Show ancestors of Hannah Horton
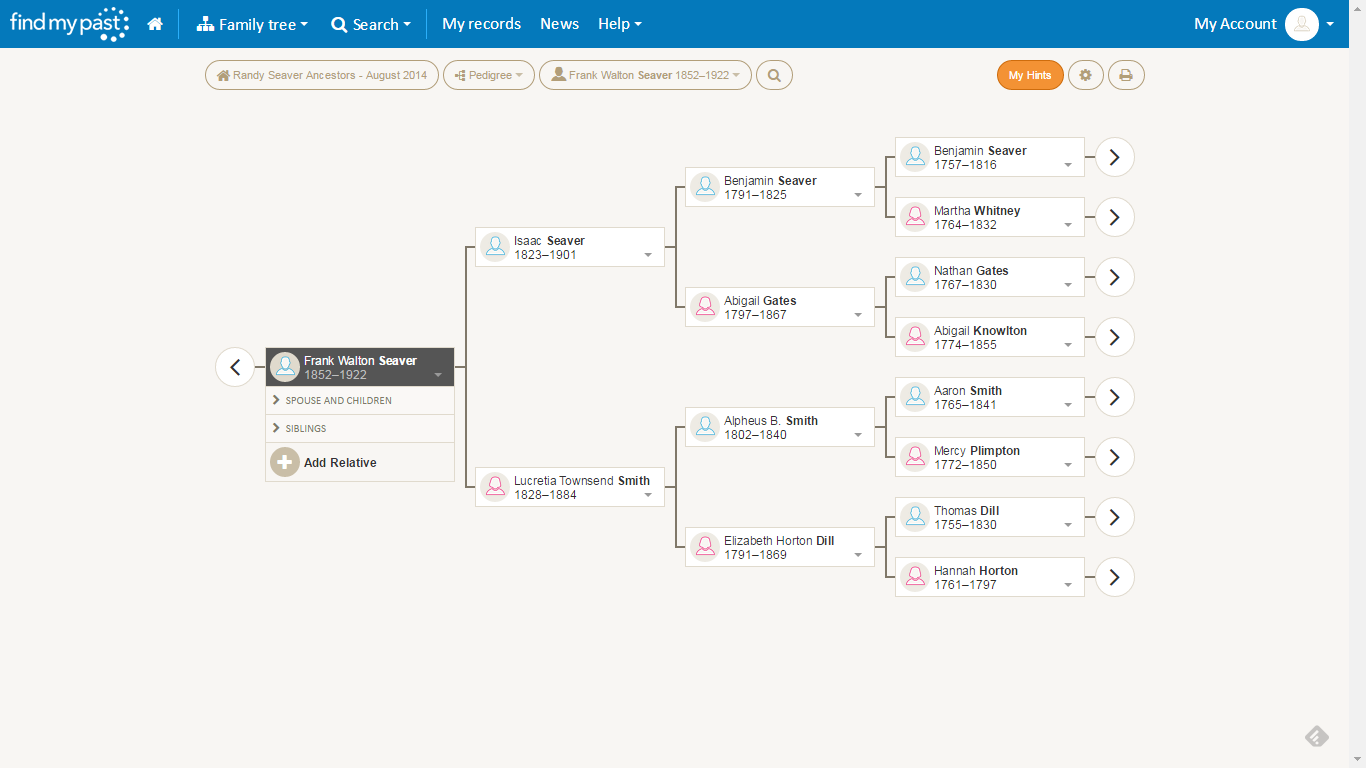The width and height of the screenshot is (1366, 768). click(x=1113, y=577)
